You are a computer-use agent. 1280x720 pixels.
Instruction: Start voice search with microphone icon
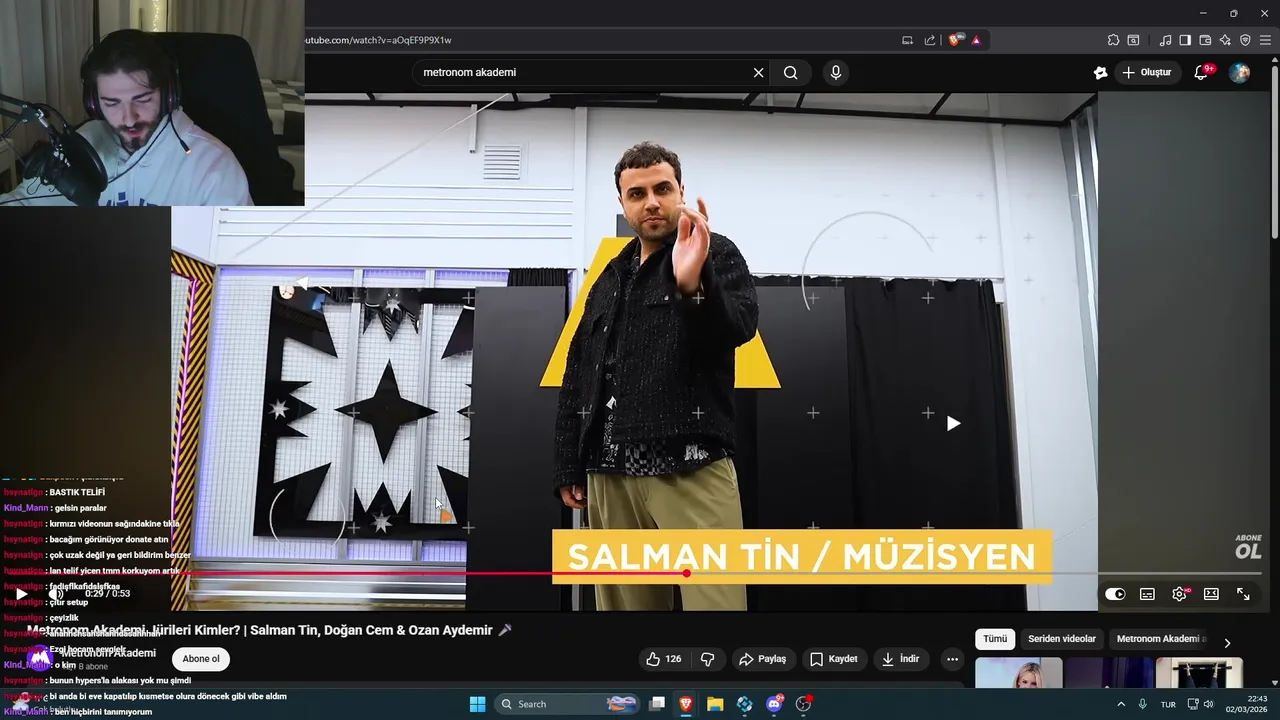tap(835, 72)
